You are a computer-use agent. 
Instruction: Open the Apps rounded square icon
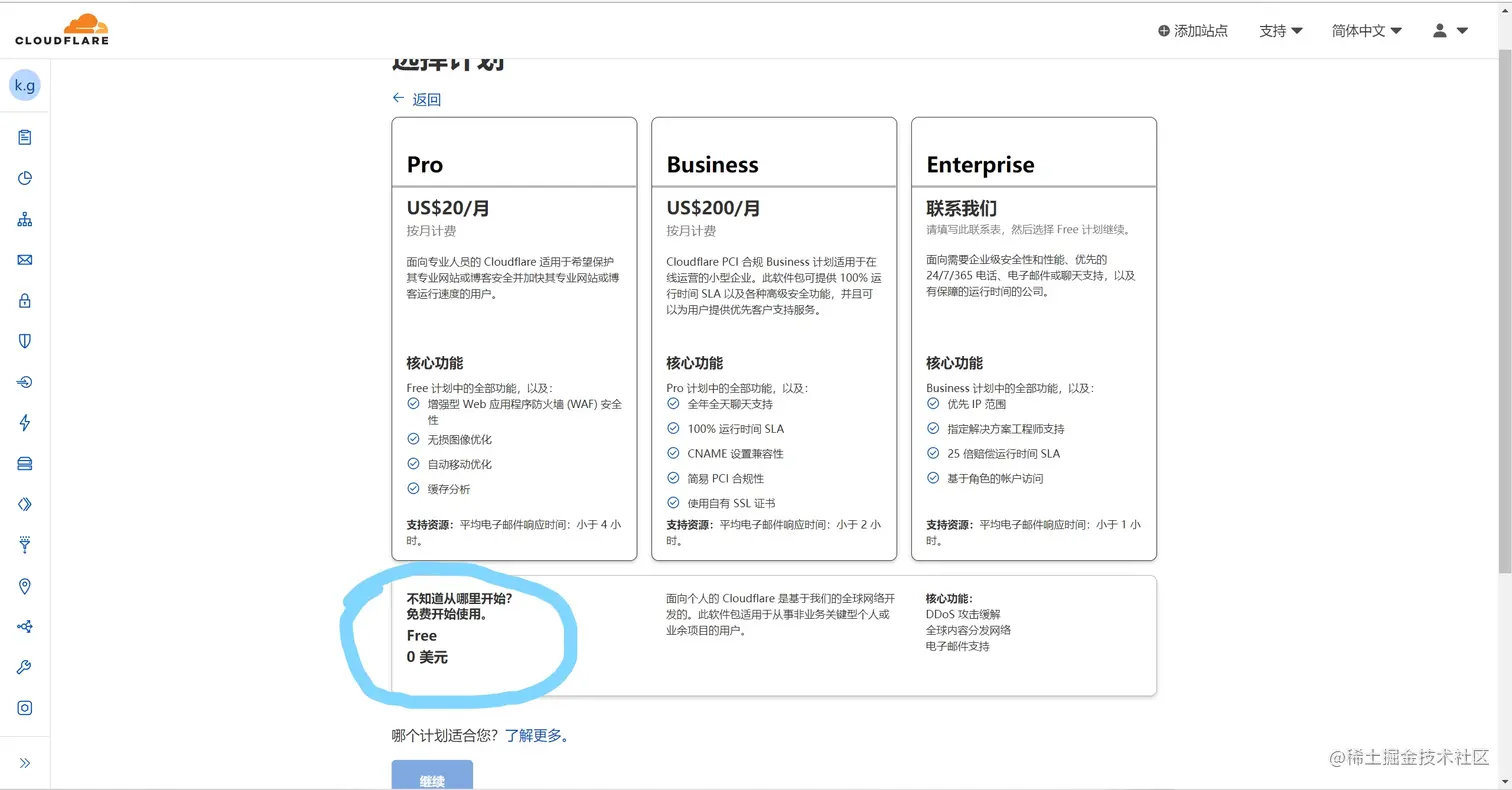coord(25,708)
